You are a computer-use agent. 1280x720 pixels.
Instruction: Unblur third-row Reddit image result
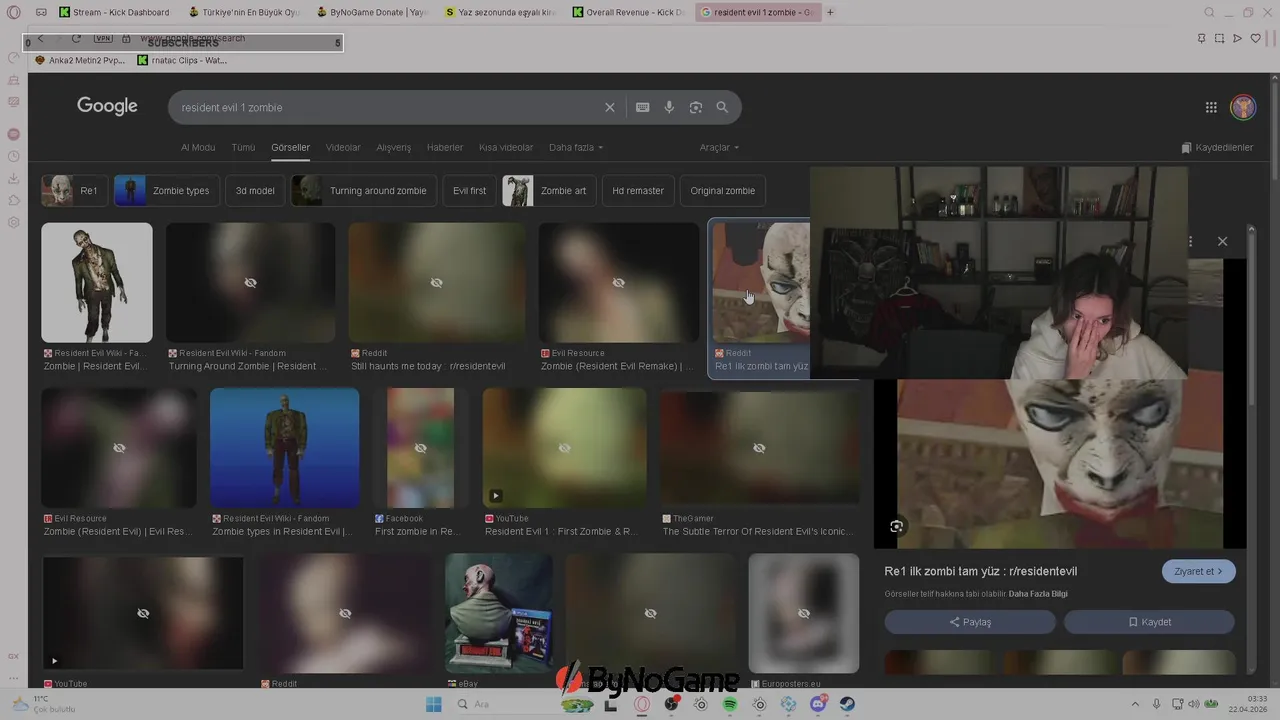(x=345, y=613)
